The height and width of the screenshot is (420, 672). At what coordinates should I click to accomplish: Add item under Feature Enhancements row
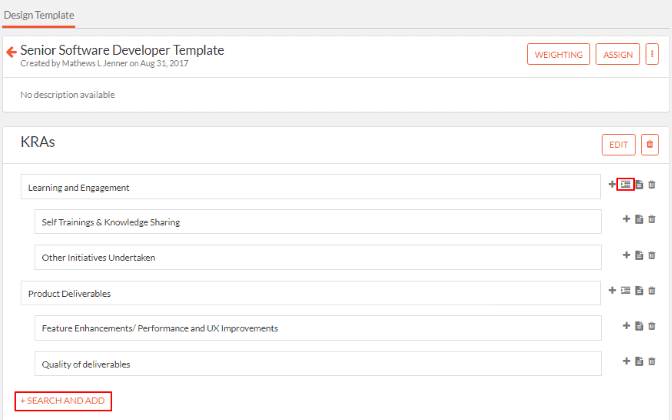pos(626,326)
